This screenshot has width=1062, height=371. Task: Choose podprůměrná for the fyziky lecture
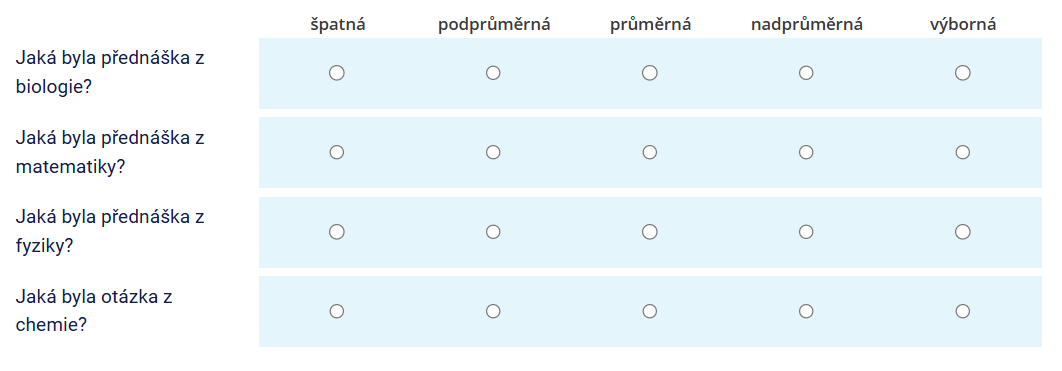tap(493, 232)
